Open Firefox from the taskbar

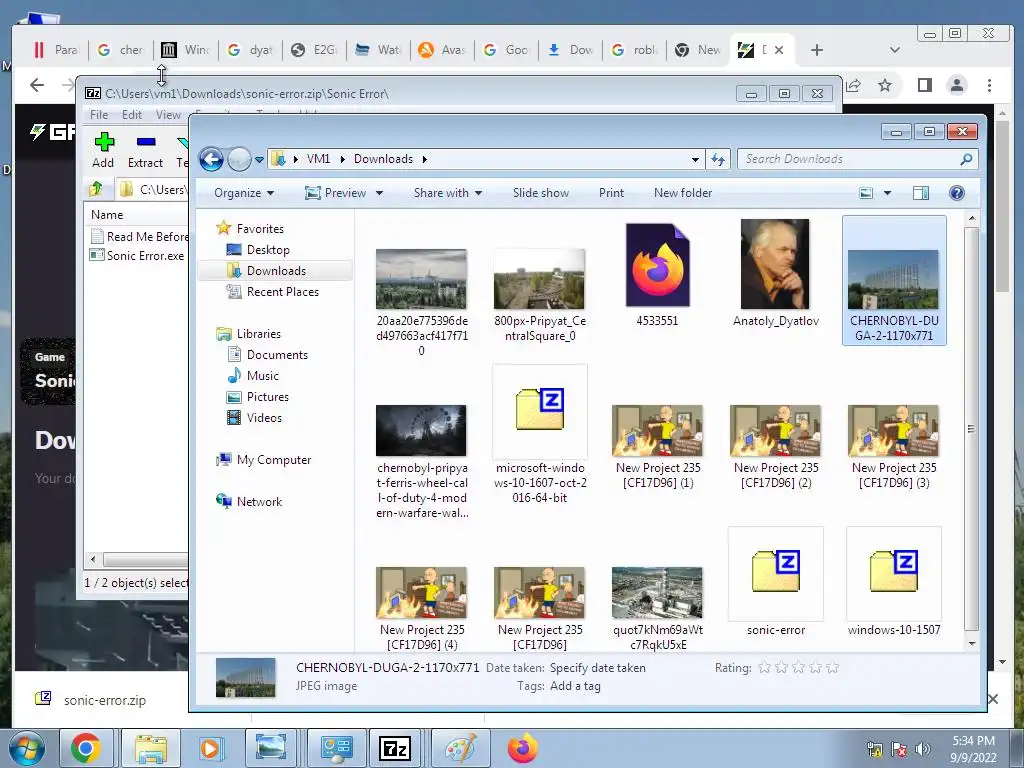click(x=522, y=748)
